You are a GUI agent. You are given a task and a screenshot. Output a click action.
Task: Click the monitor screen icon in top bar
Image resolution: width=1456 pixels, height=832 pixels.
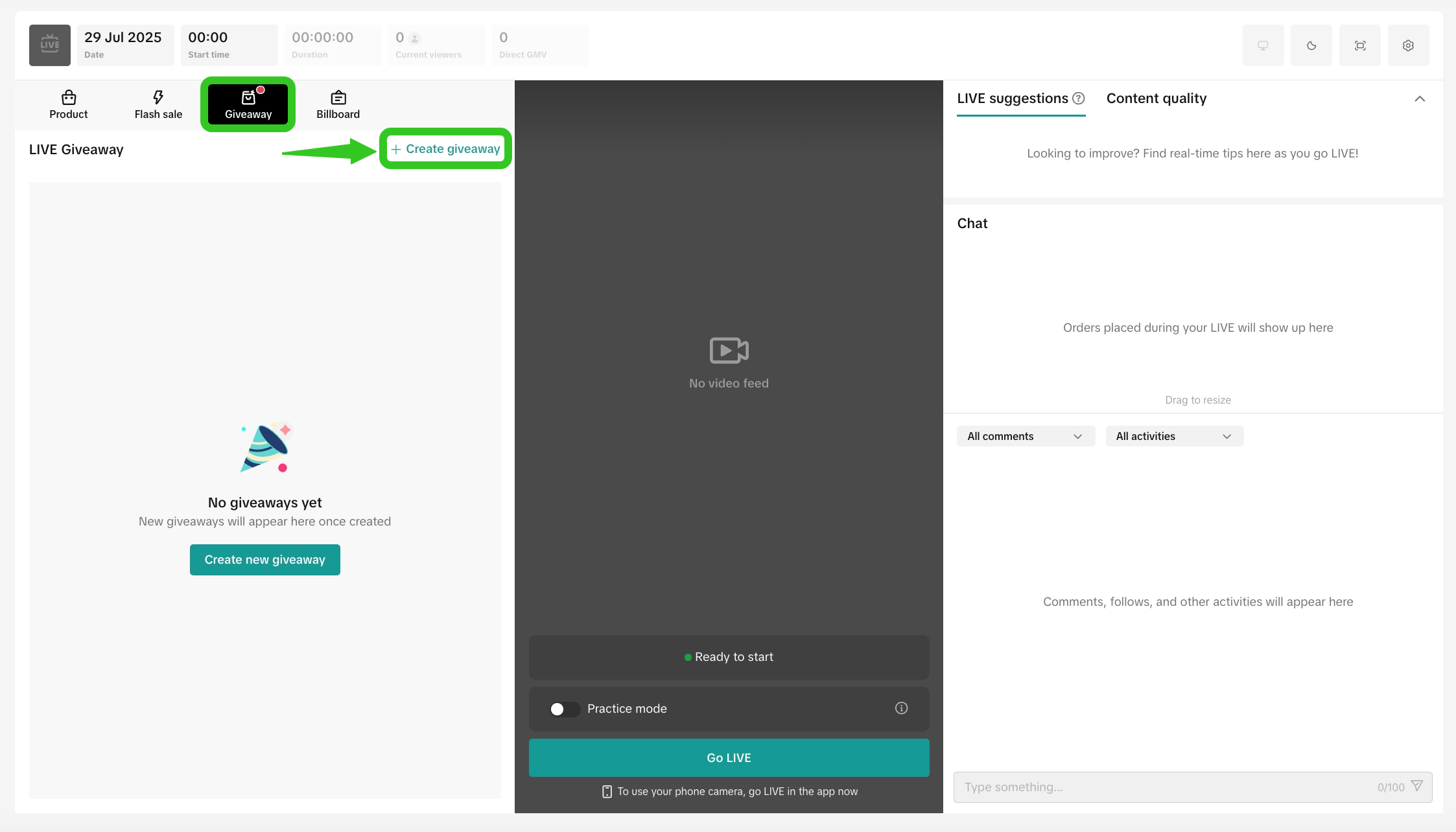(x=1263, y=45)
